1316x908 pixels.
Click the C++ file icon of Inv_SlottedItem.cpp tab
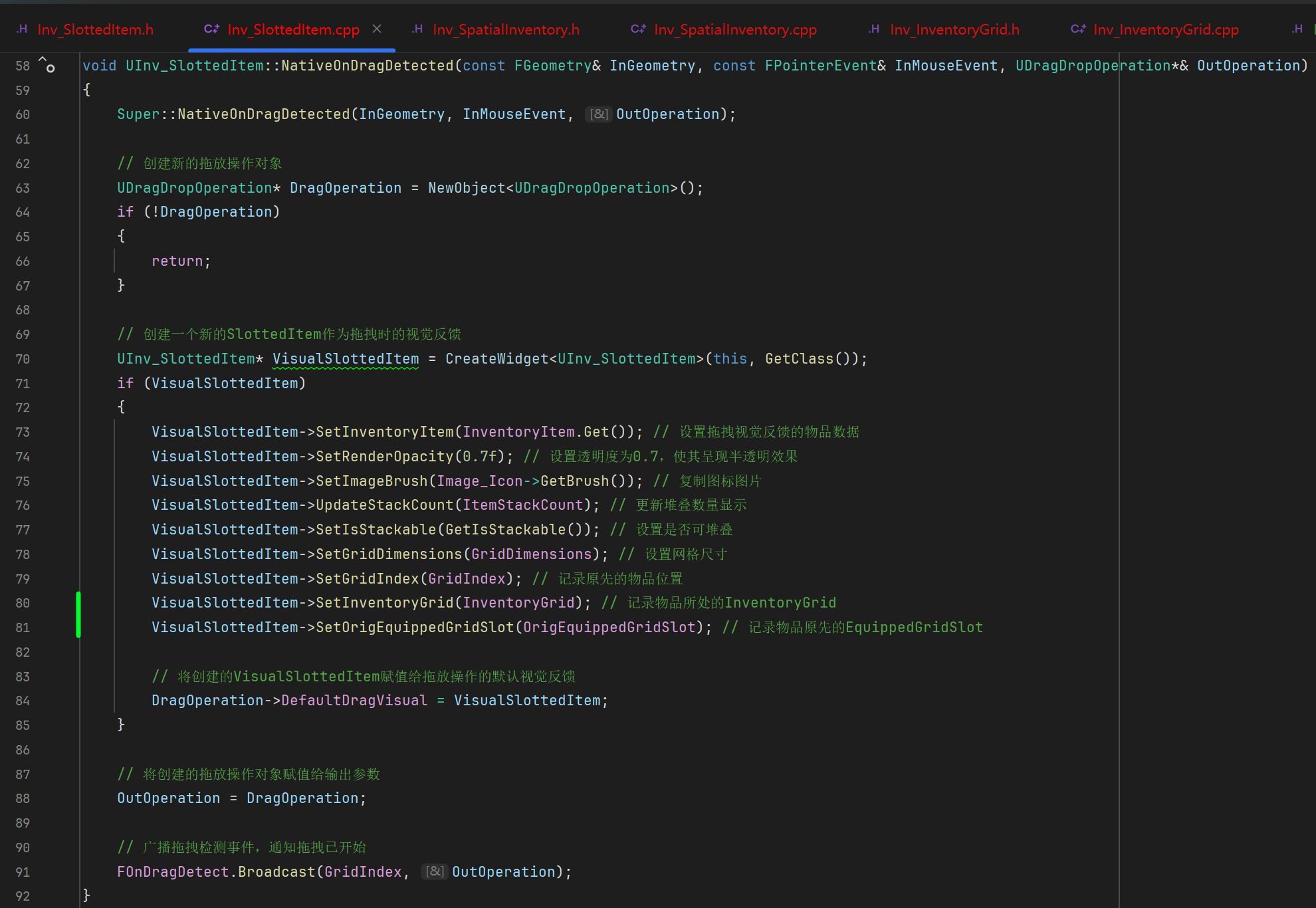211,29
